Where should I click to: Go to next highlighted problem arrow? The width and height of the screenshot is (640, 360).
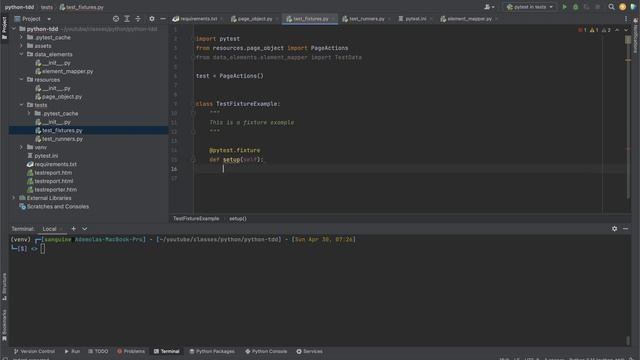pos(626,30)
